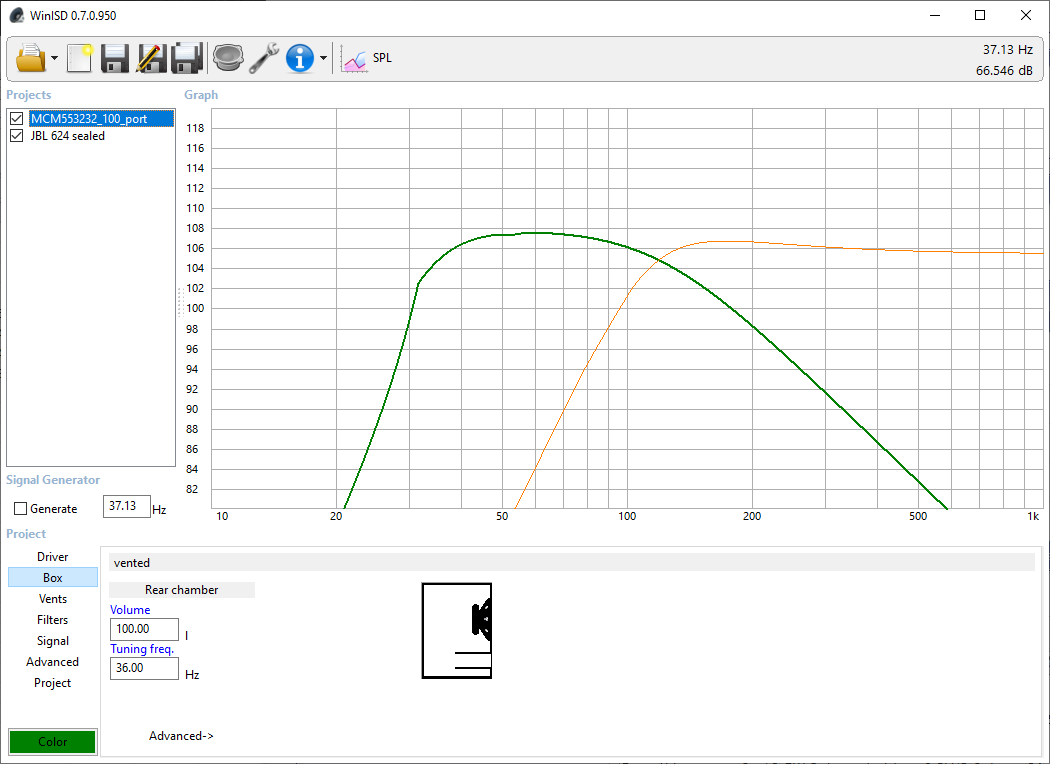Uncheck the JBL 624 sealed project checkbox

pyautogui.click(x=17, y=135)
